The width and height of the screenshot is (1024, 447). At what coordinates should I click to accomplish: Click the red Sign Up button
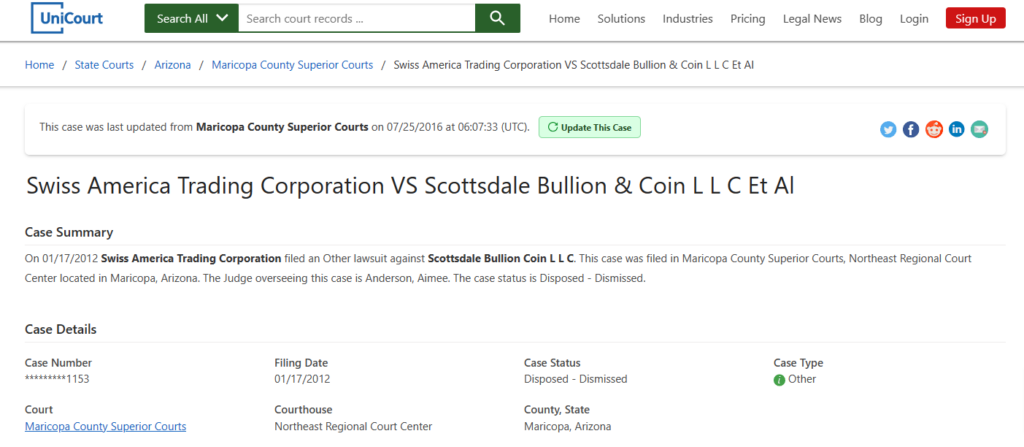(x=976, y=18)
